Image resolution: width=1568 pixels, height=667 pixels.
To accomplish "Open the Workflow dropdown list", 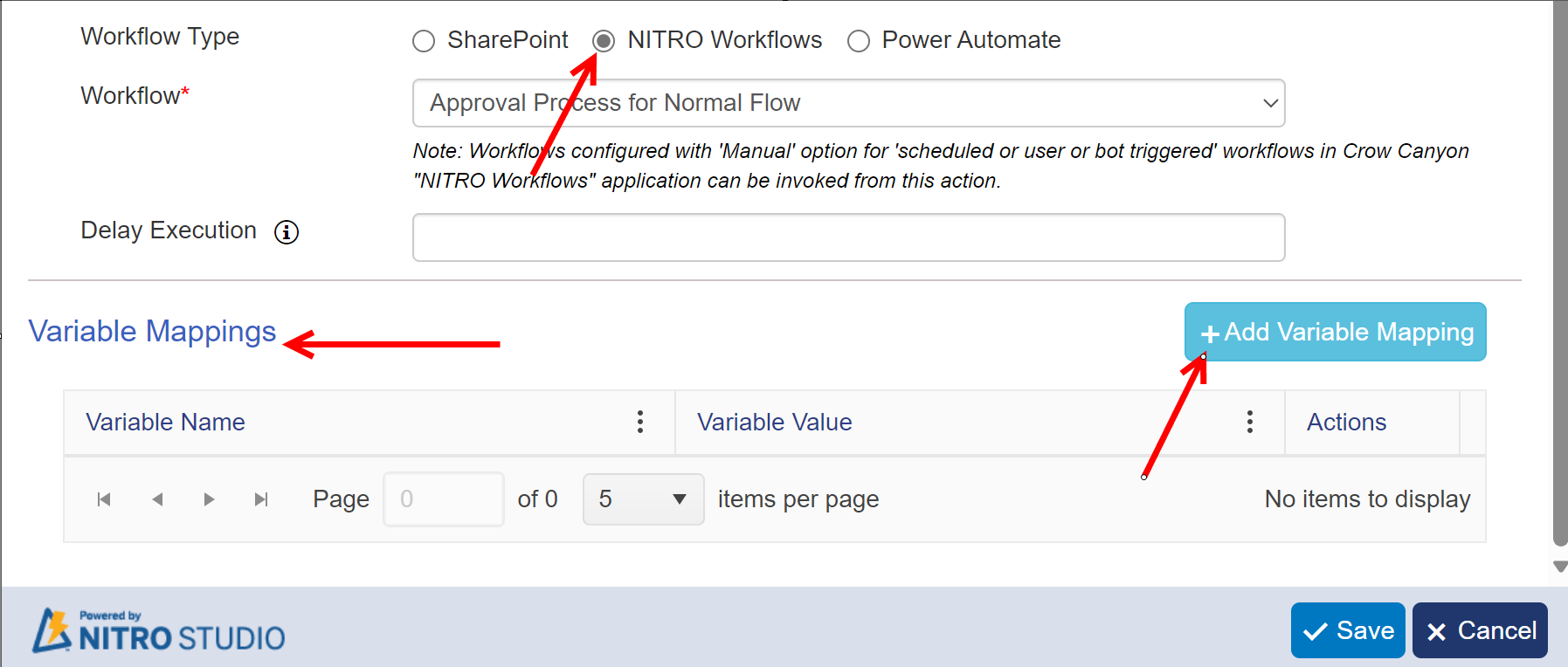I will click(848, 103).
